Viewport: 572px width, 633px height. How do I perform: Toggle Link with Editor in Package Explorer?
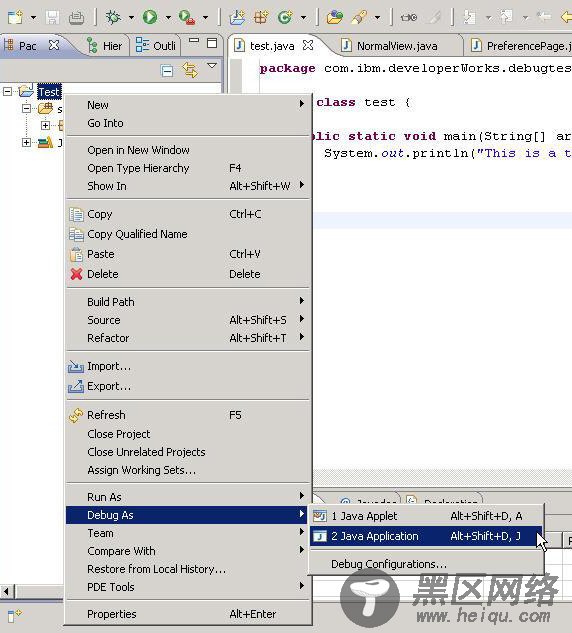click(190, 70)
